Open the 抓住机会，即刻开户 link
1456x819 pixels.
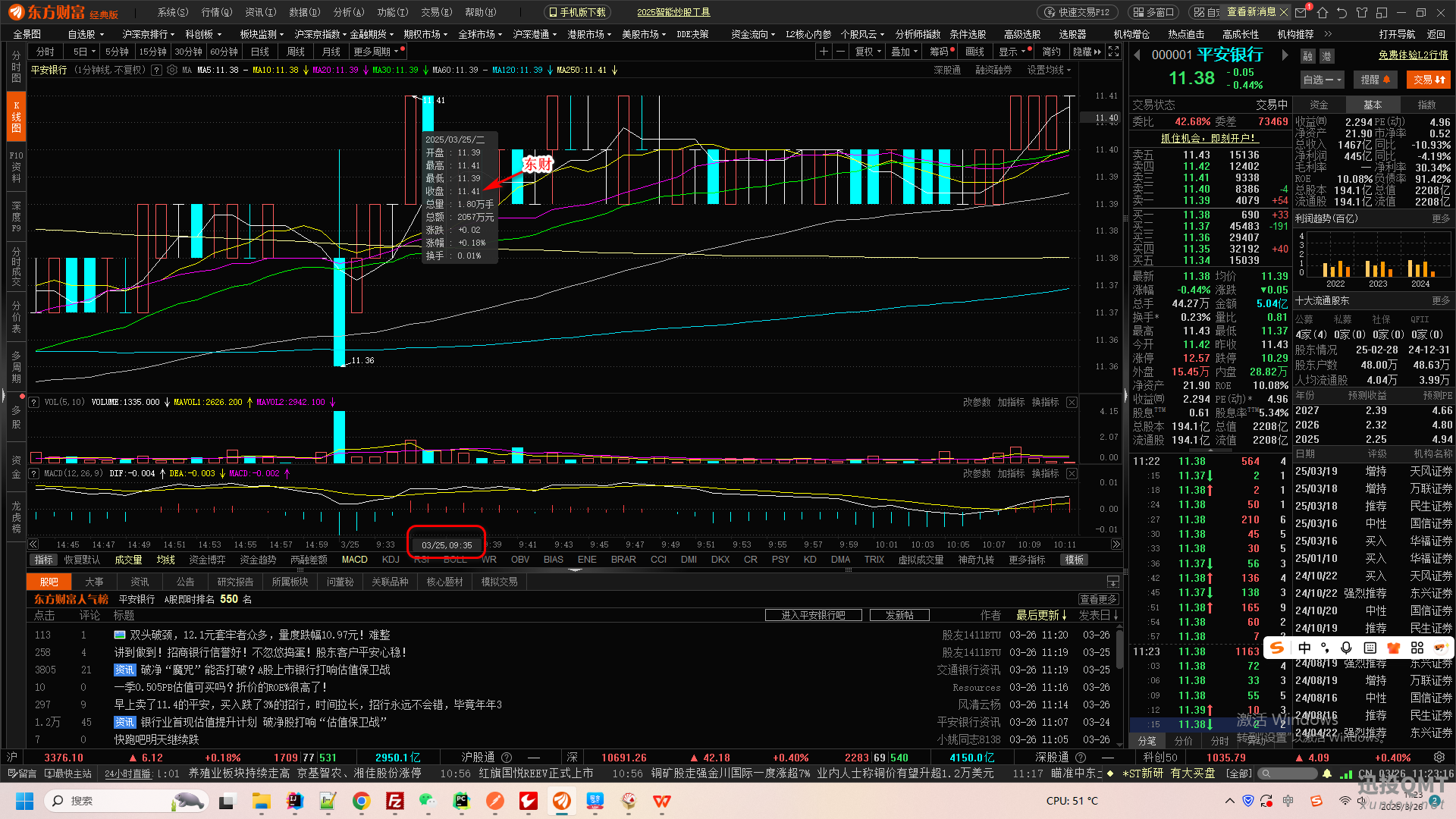[x=1210, y=138]
